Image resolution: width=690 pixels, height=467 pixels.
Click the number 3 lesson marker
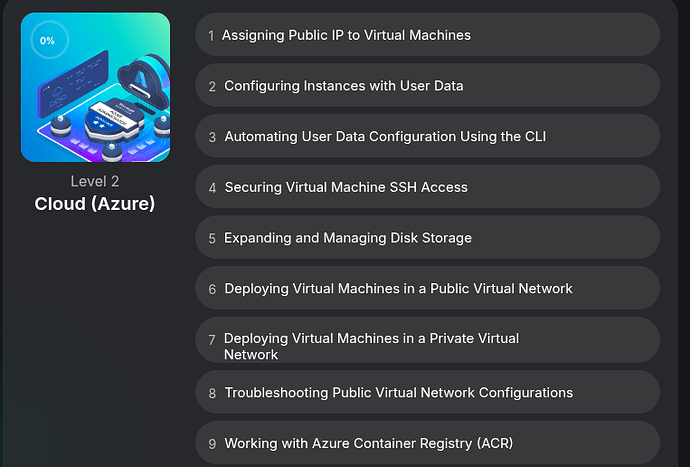(x=212, y=136)
